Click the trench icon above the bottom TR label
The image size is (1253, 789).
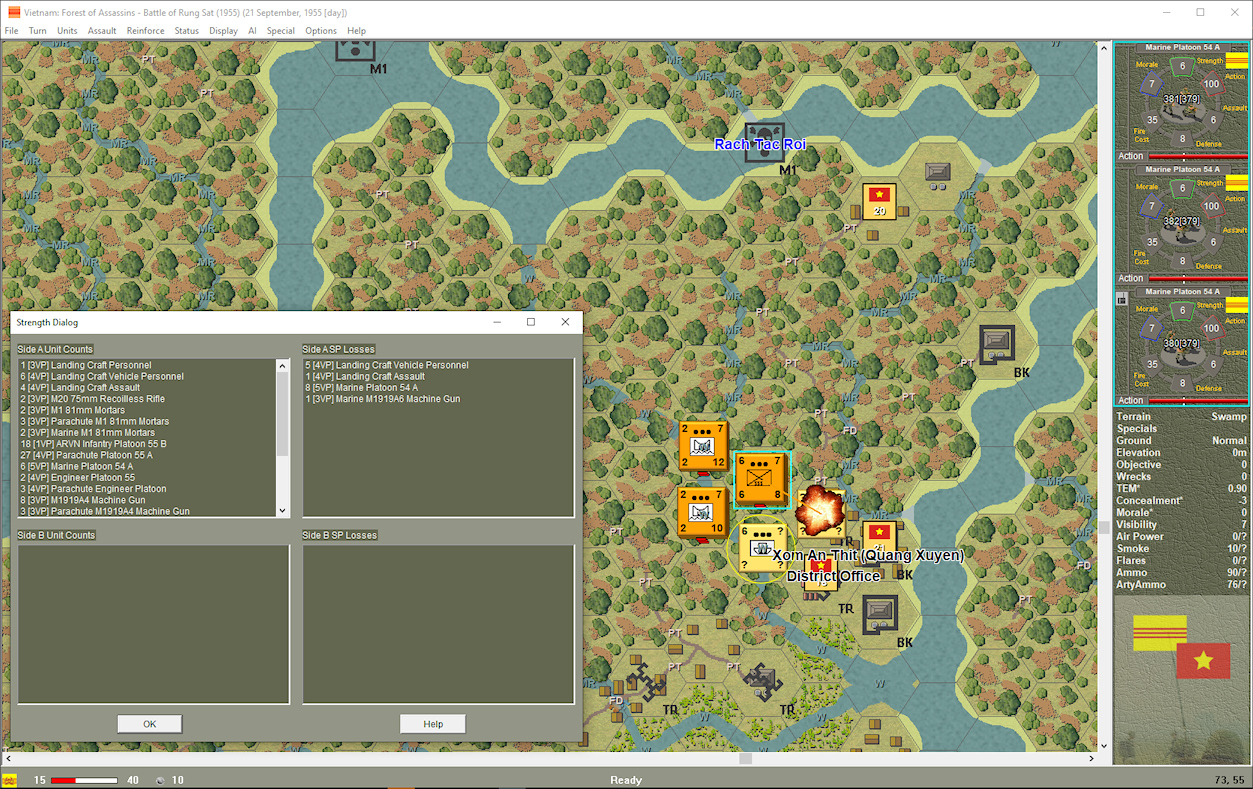click(x=763, y=680)
